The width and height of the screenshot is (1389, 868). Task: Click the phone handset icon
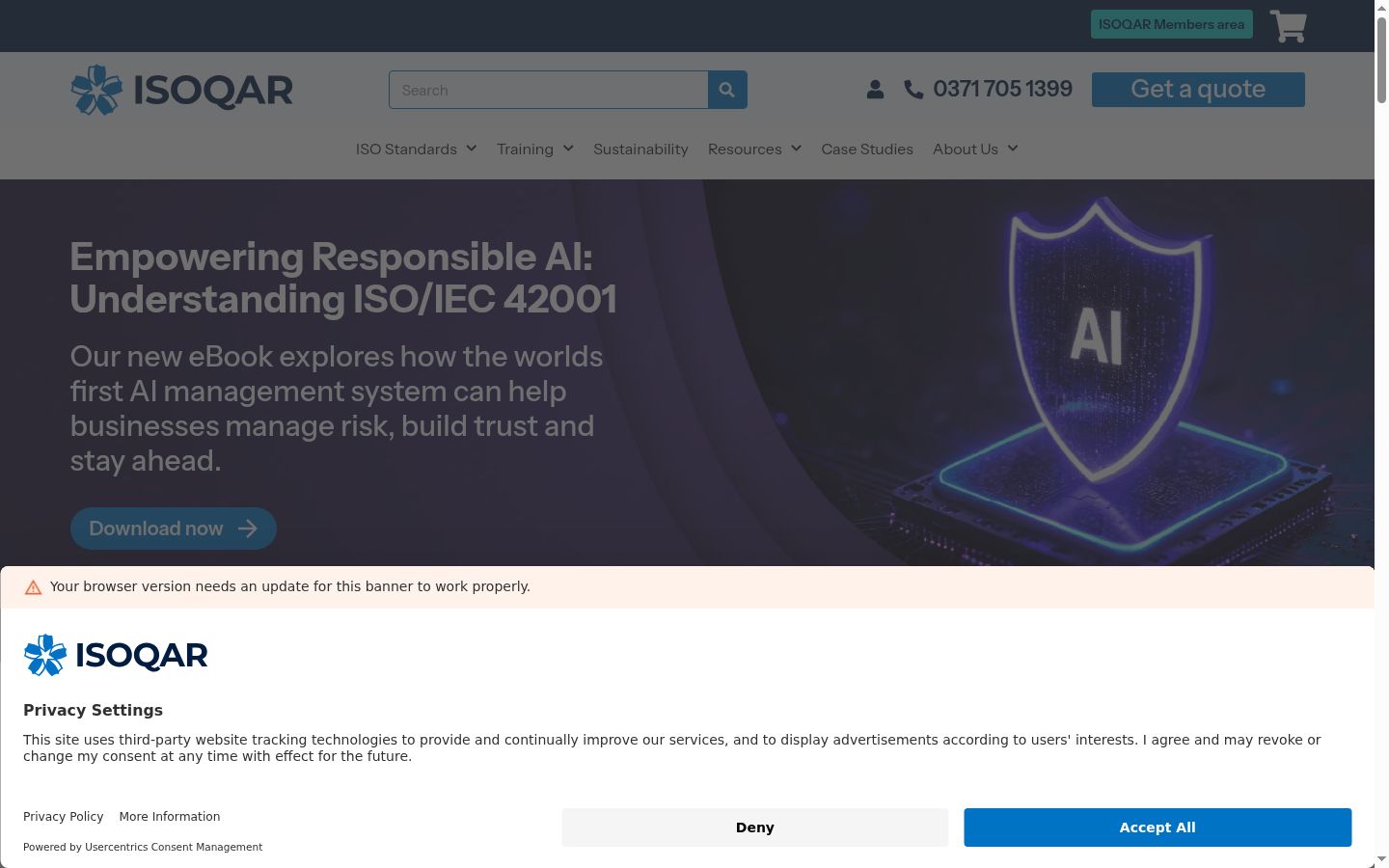pos(913,90)
